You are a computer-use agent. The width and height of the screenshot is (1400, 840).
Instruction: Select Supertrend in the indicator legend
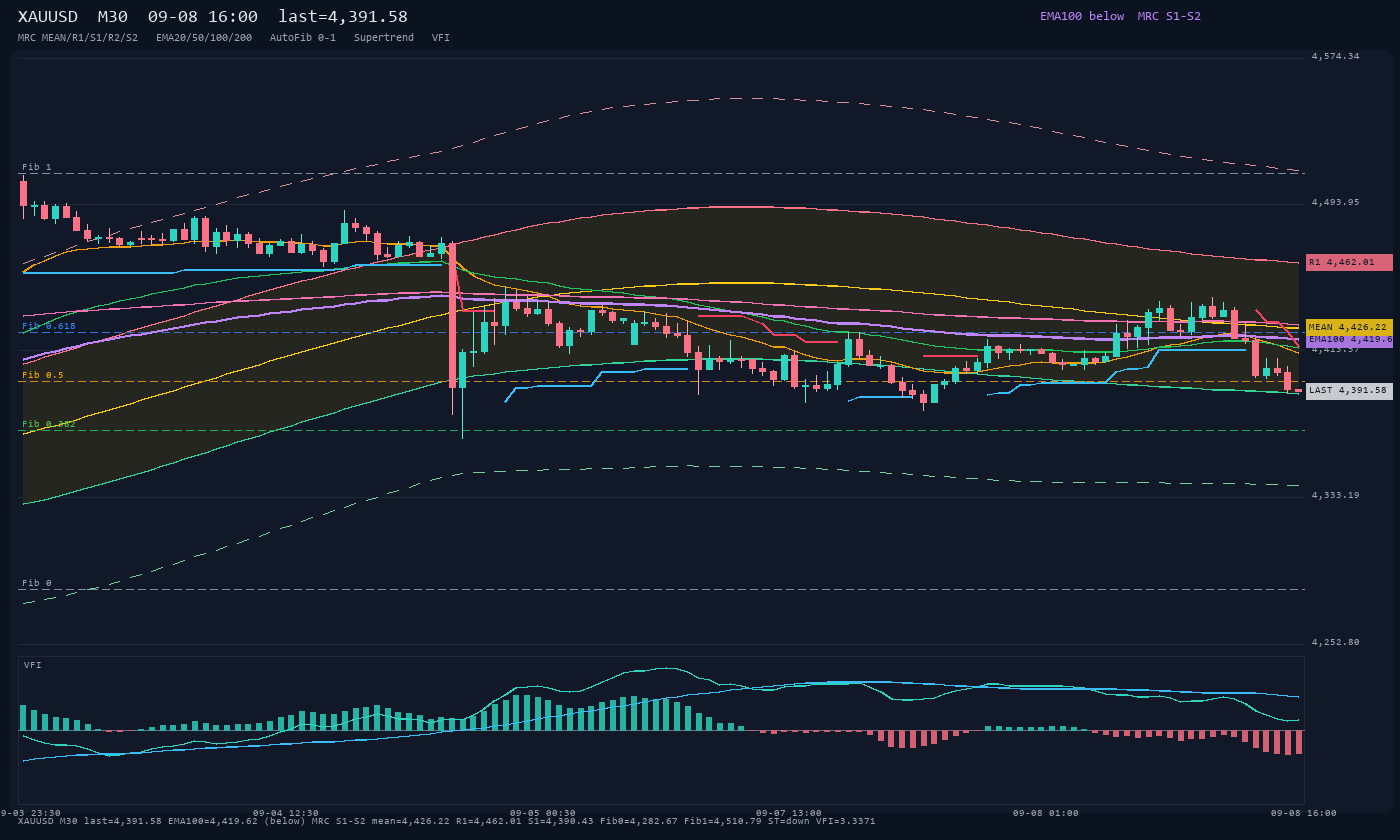click(384, 37)
